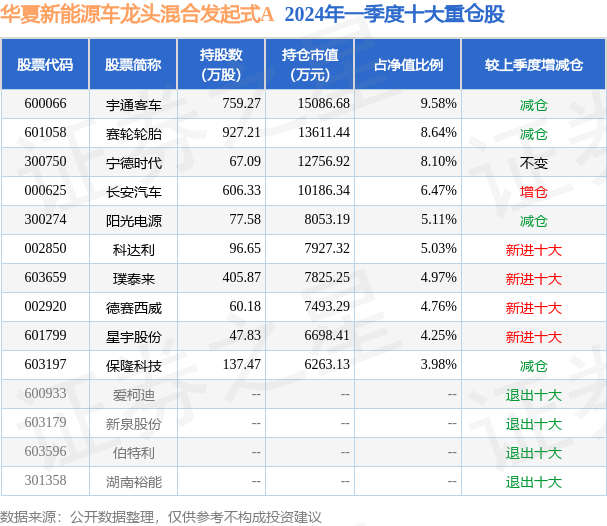Click holding value 6698.41
The image size is (607, 526).
click(x=327, y=336)
